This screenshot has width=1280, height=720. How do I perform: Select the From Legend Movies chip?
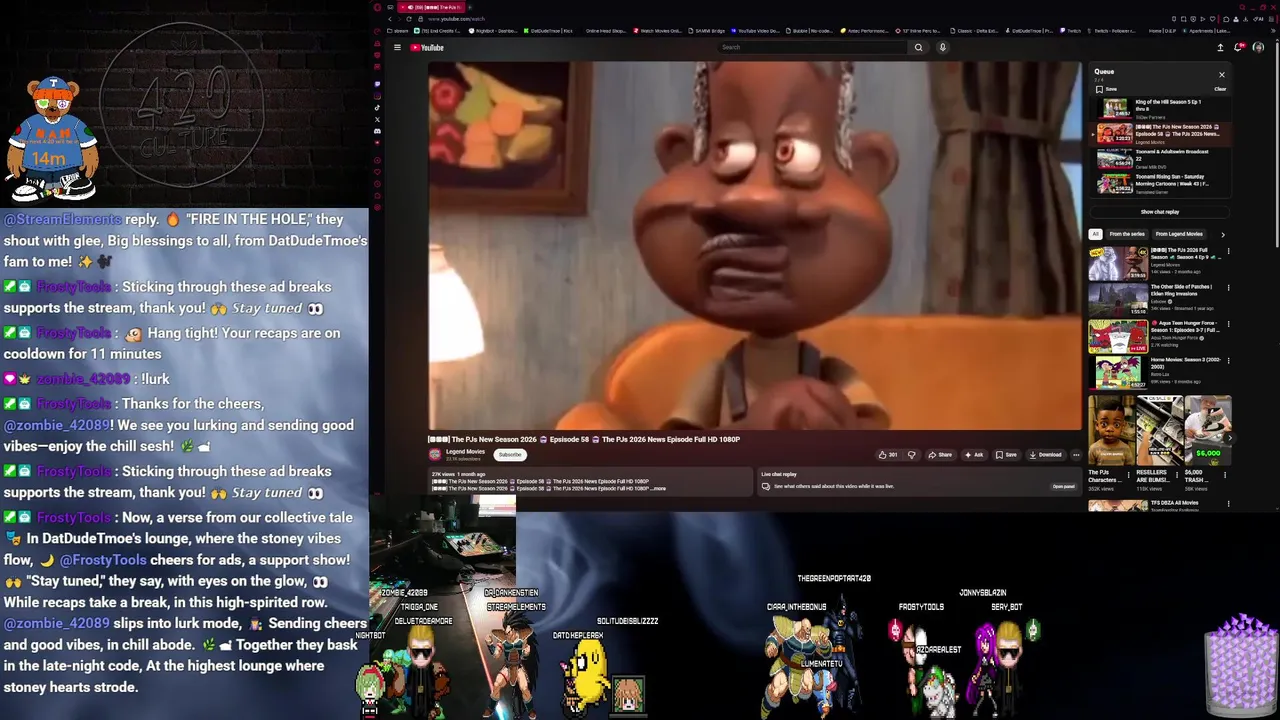1179,234
